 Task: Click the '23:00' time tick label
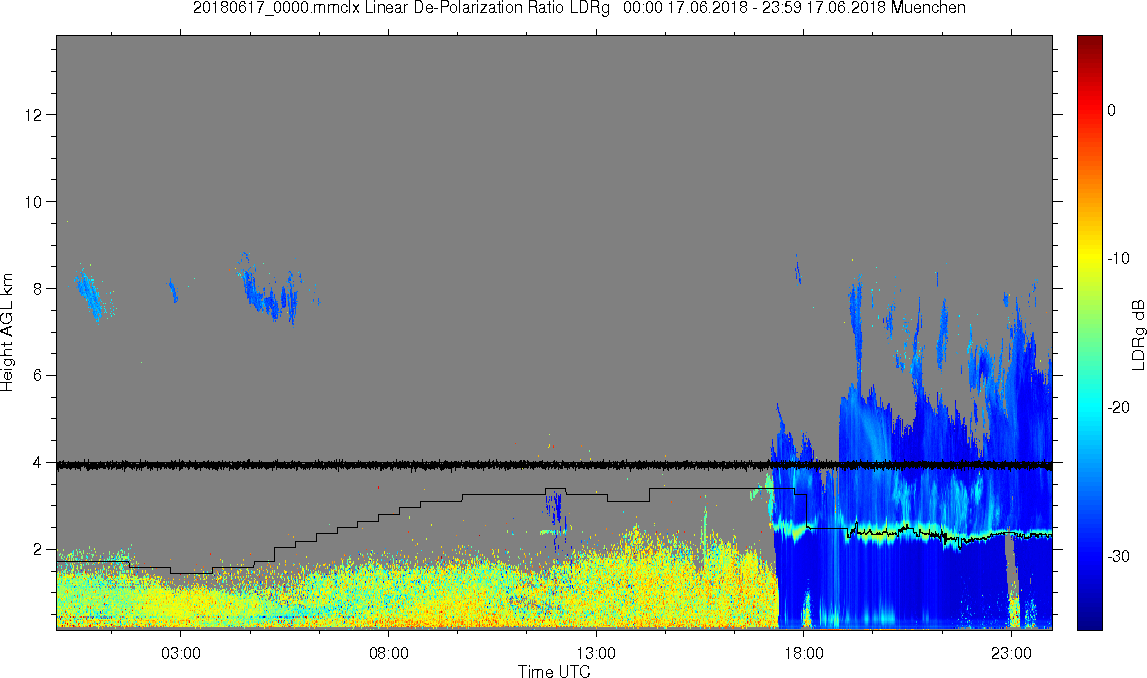point(1012,653)
